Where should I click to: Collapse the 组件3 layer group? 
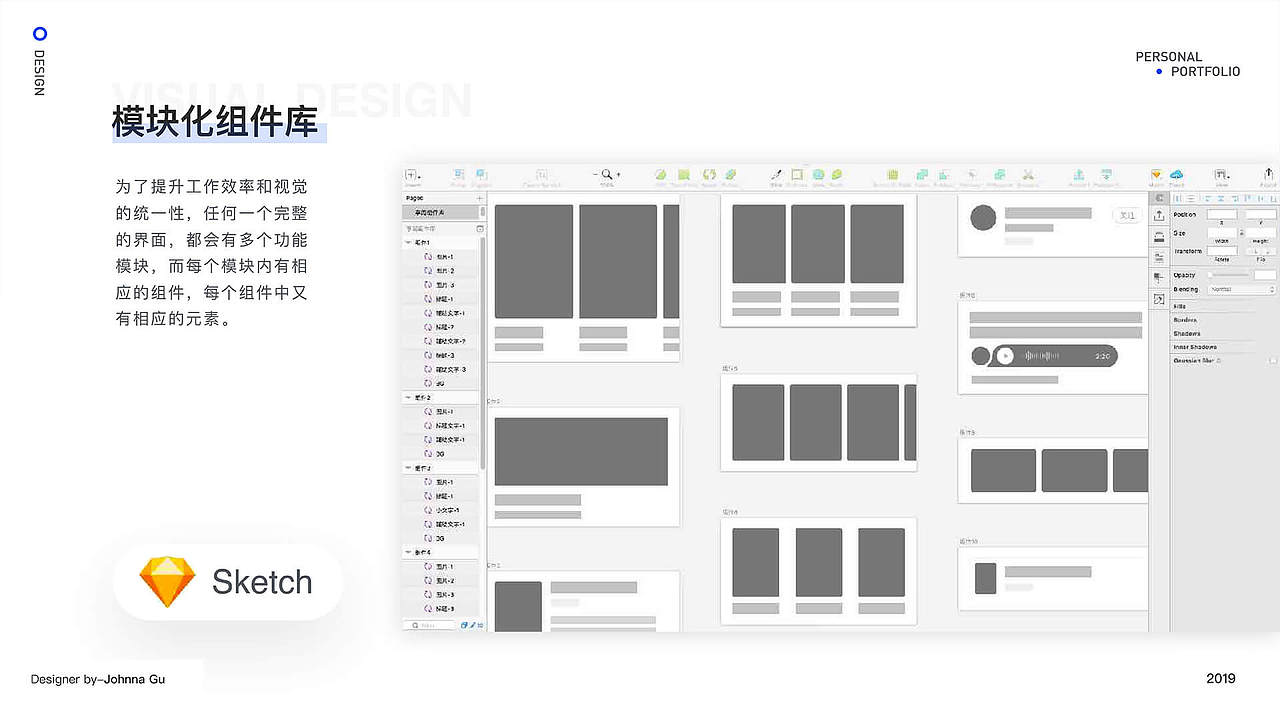point(408,468)
